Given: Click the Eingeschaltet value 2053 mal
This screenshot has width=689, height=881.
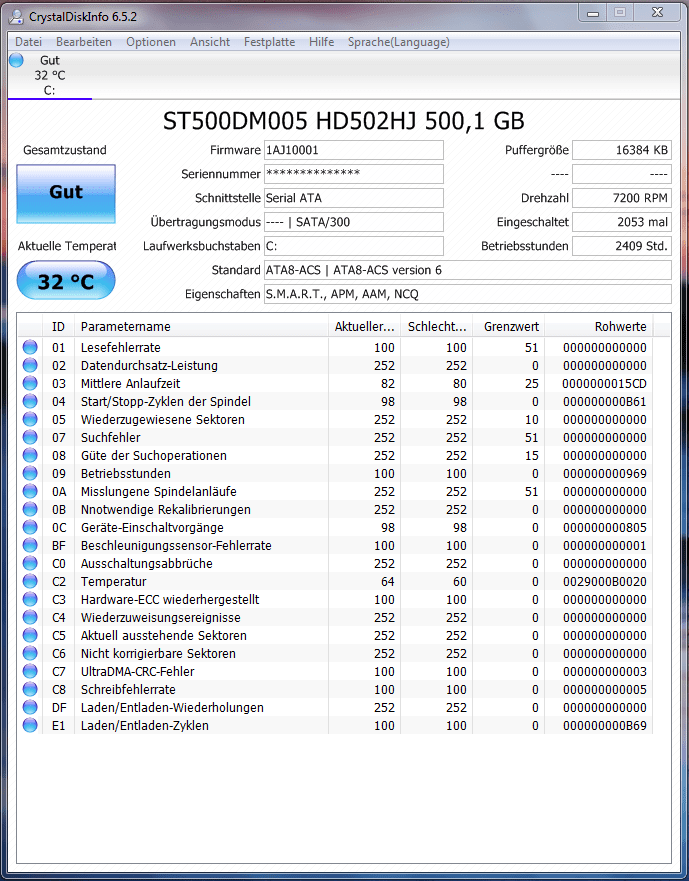Looking at the screenshot, I should pyautogui.click(x=622, y=222).
